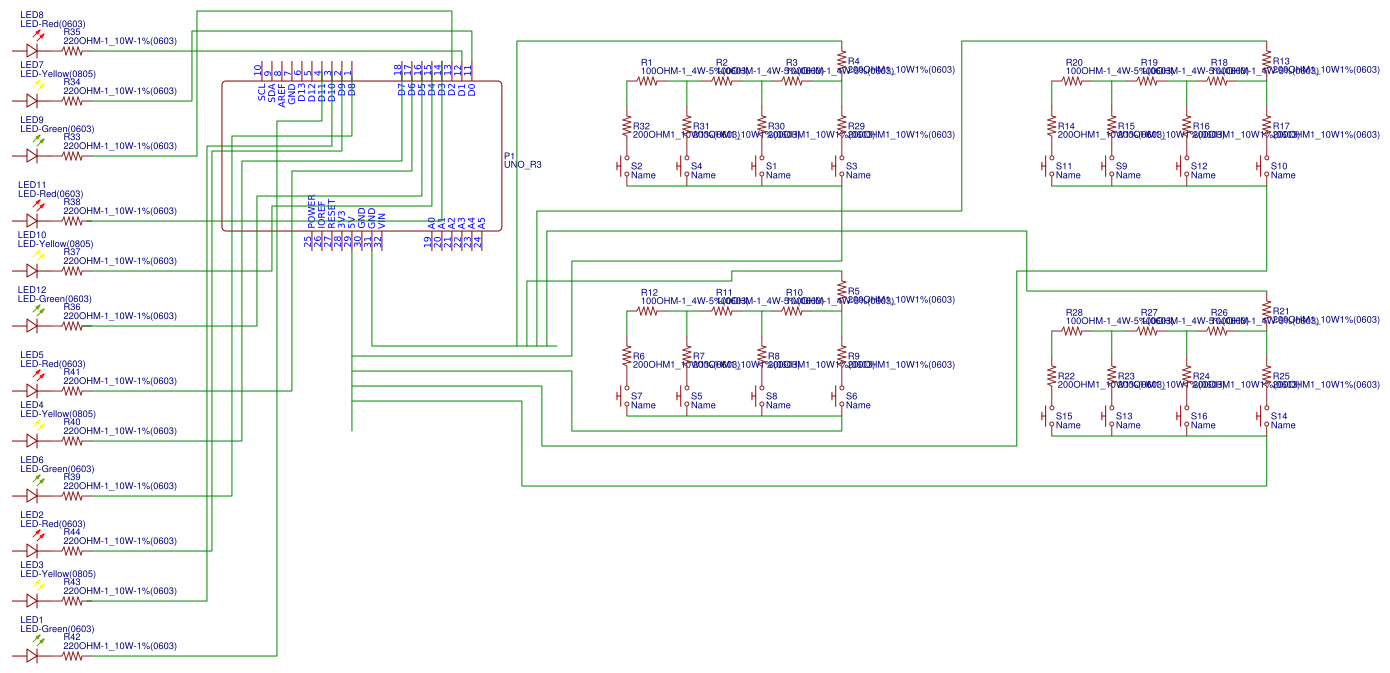The image size is (1390, 673).
Task: Select resistor symbol R38
Action: (x=72, y=220)
